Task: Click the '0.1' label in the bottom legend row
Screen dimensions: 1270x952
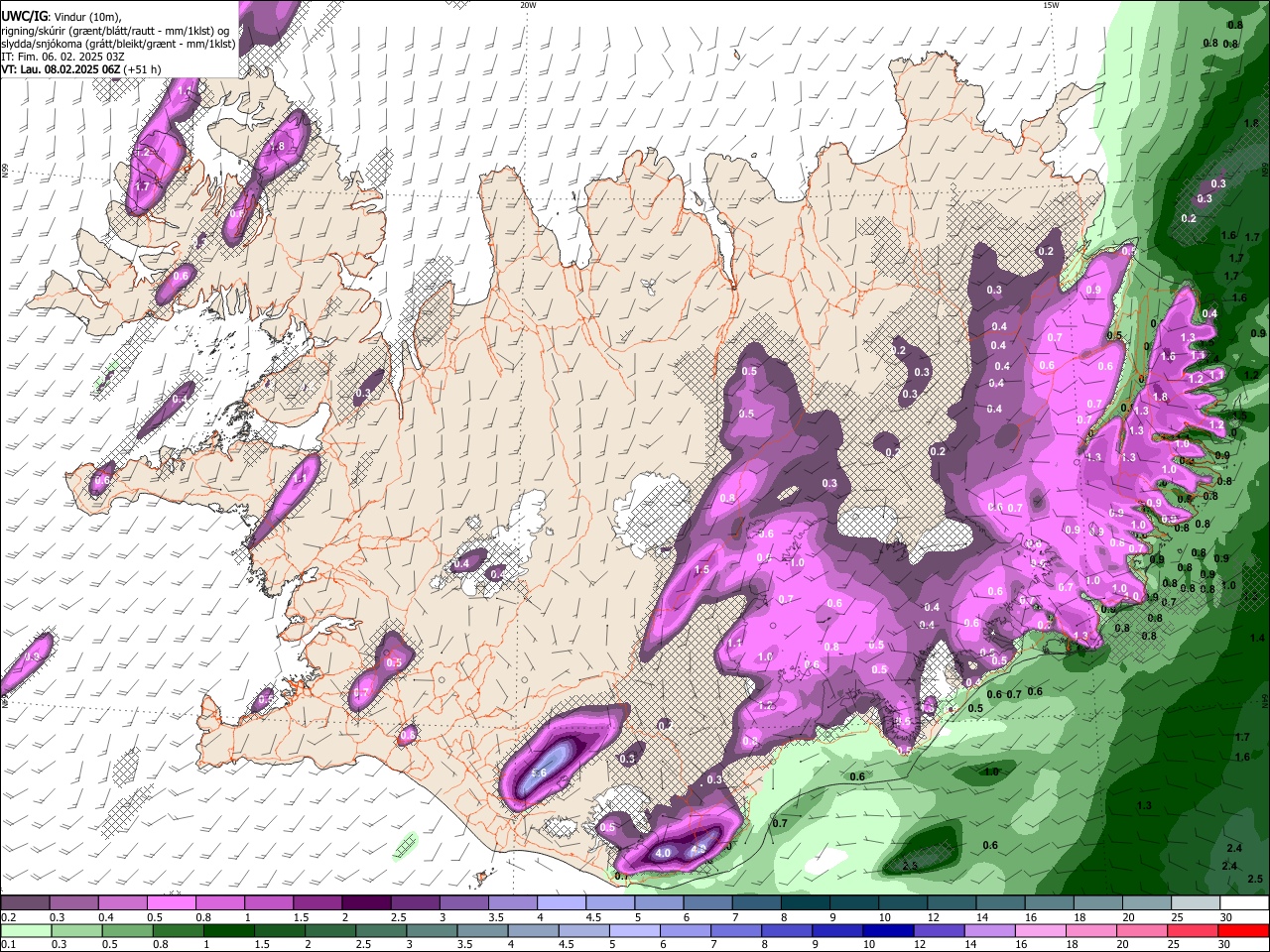Action: [x=9, y=945]
